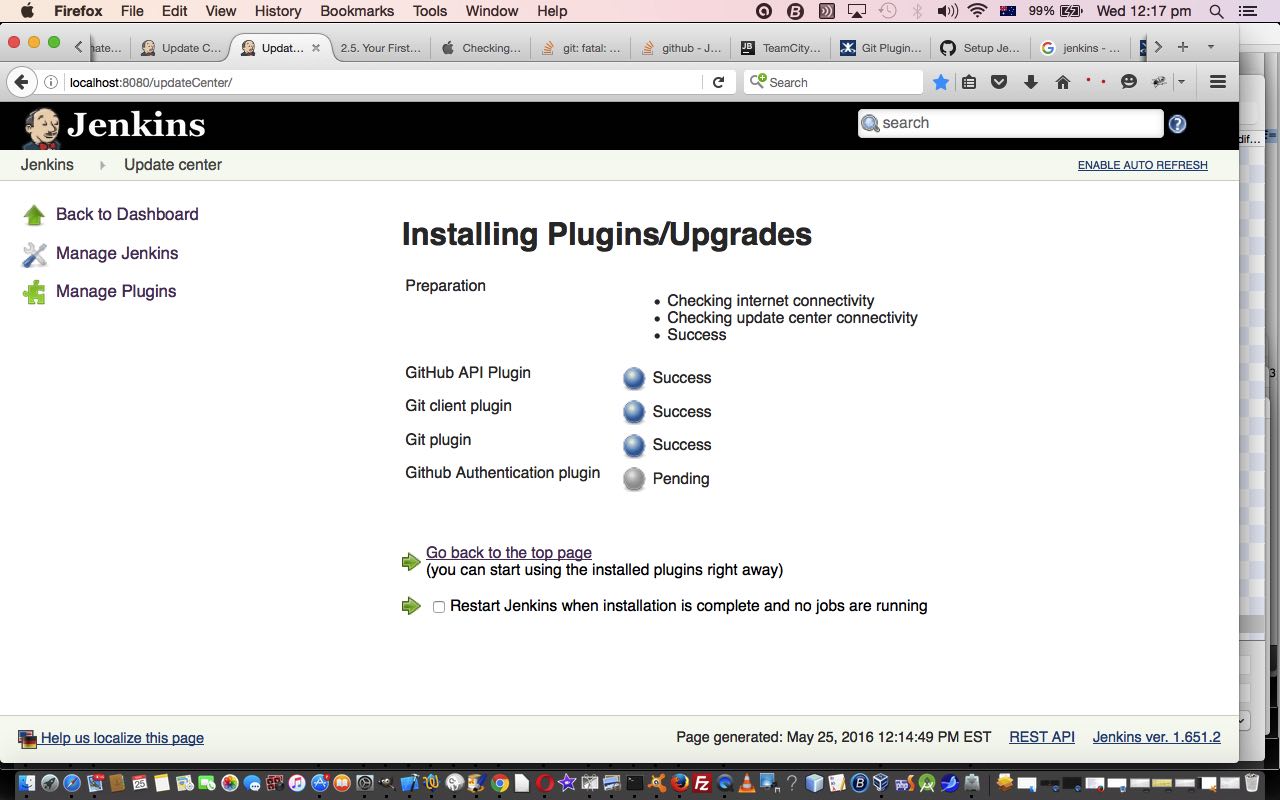Click the Jenkins search input field
This screenshot has width=1280, height=800.
tap(1011, 123)
